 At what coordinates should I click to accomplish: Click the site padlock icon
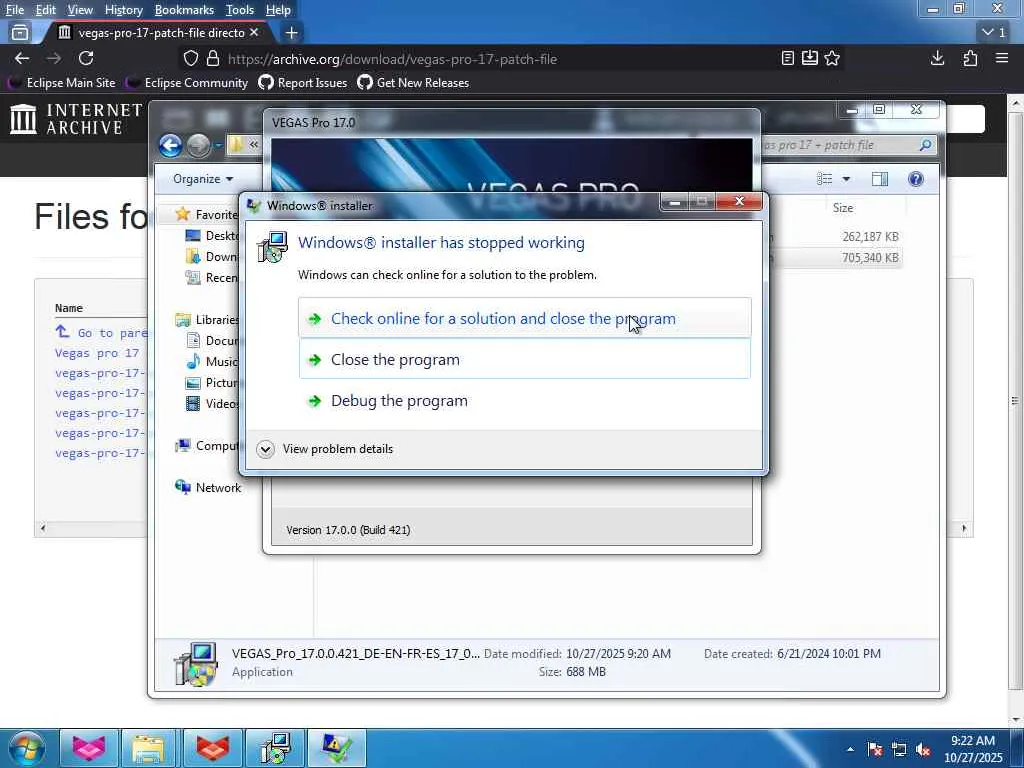pos(212,58)
